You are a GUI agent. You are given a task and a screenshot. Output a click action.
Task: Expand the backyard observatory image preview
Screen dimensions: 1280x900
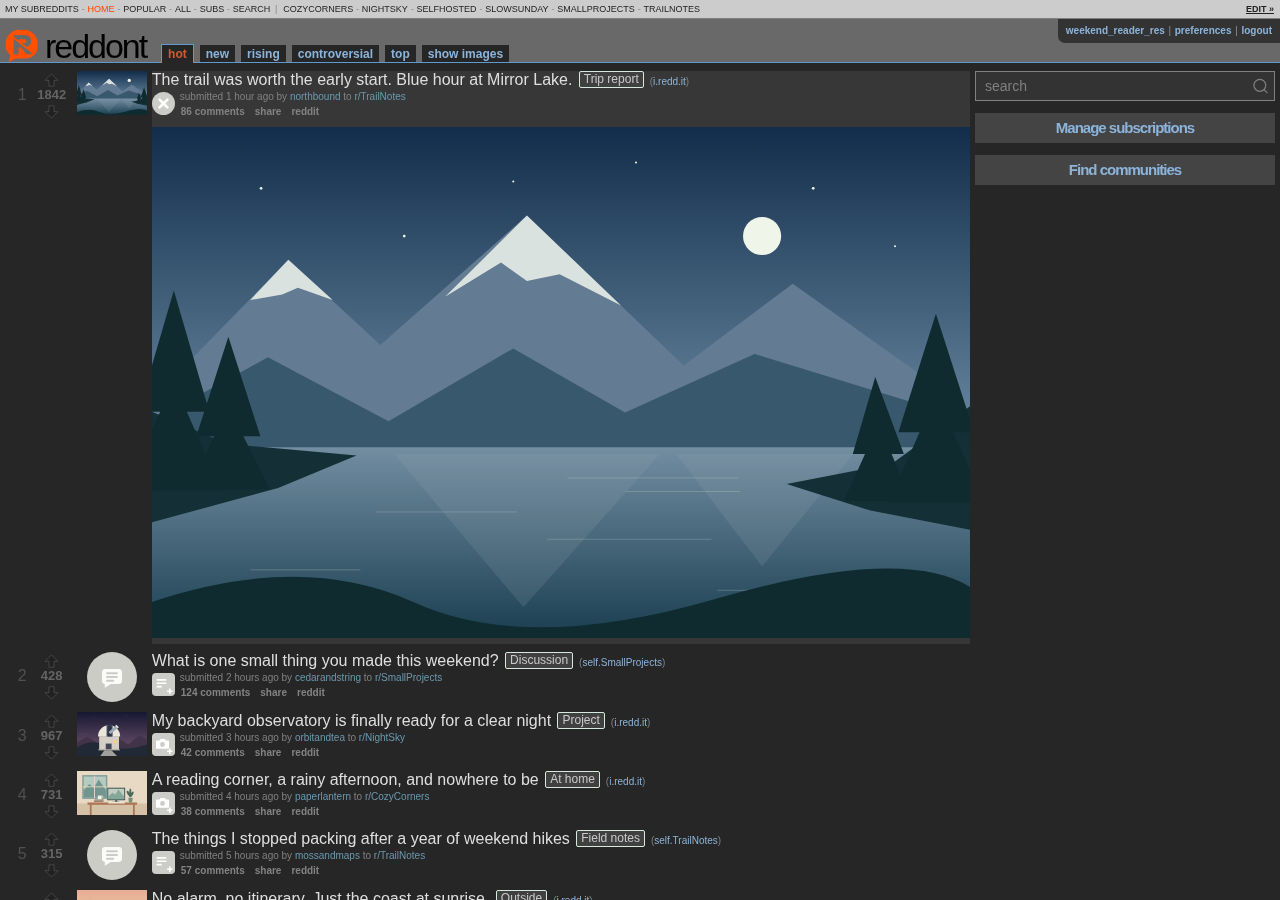pyautogui.click(x=163, y=744)
